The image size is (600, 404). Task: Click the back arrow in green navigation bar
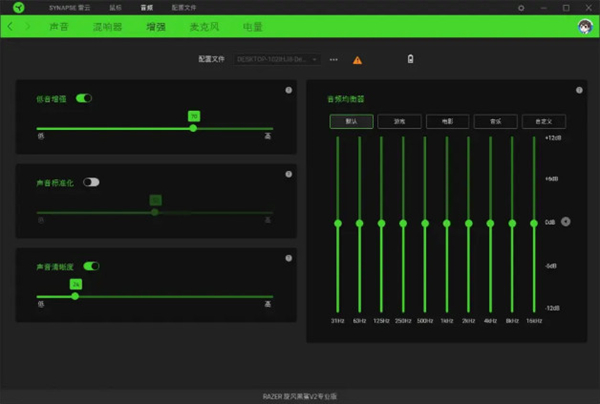(12, 27)
